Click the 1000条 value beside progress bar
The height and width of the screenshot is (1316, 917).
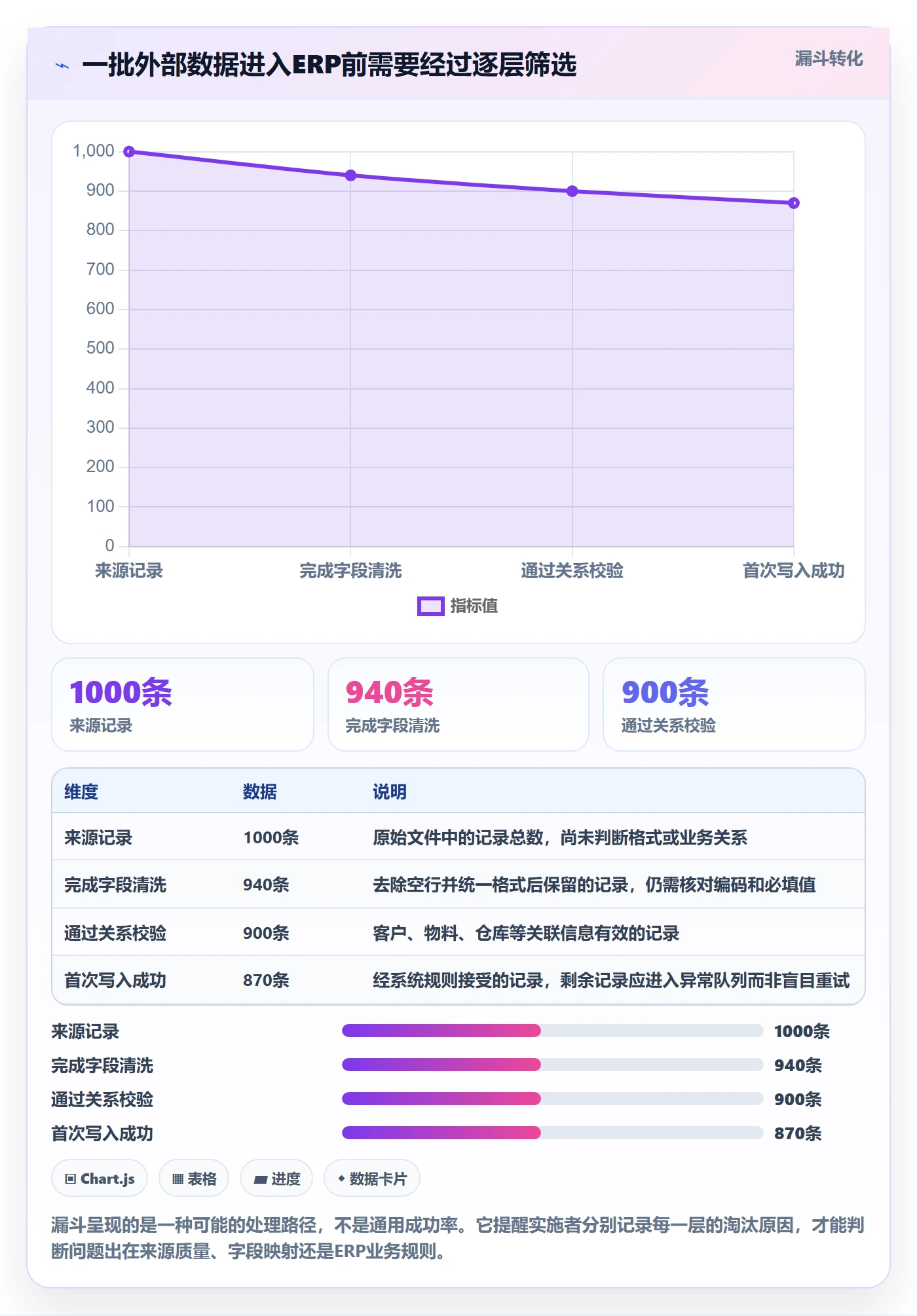tap(802, 1032)
